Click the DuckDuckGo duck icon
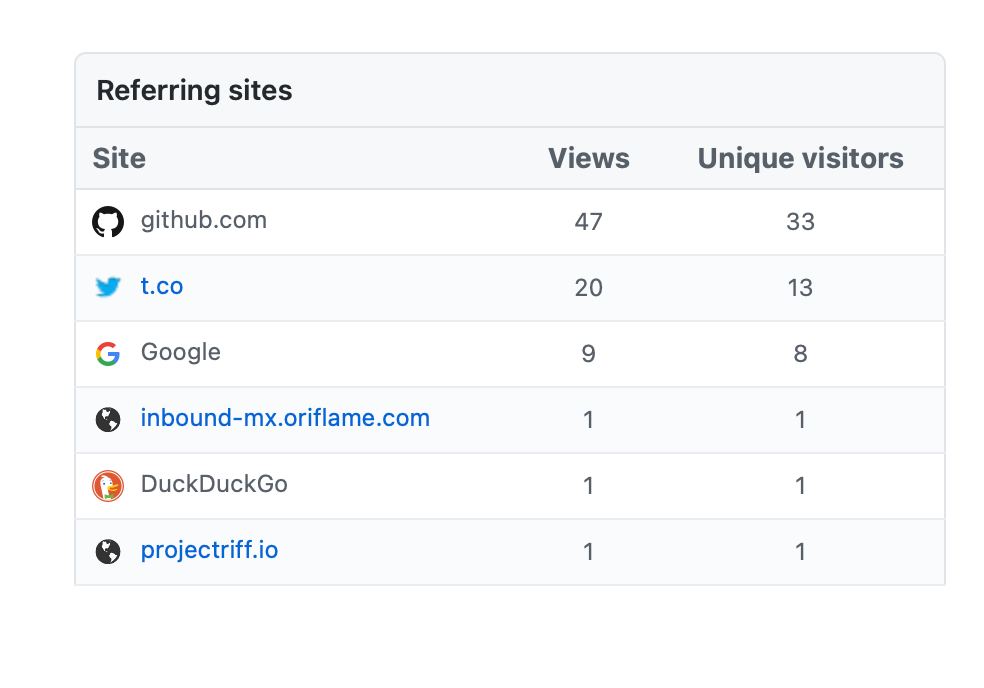 click(x=108, y=485)
